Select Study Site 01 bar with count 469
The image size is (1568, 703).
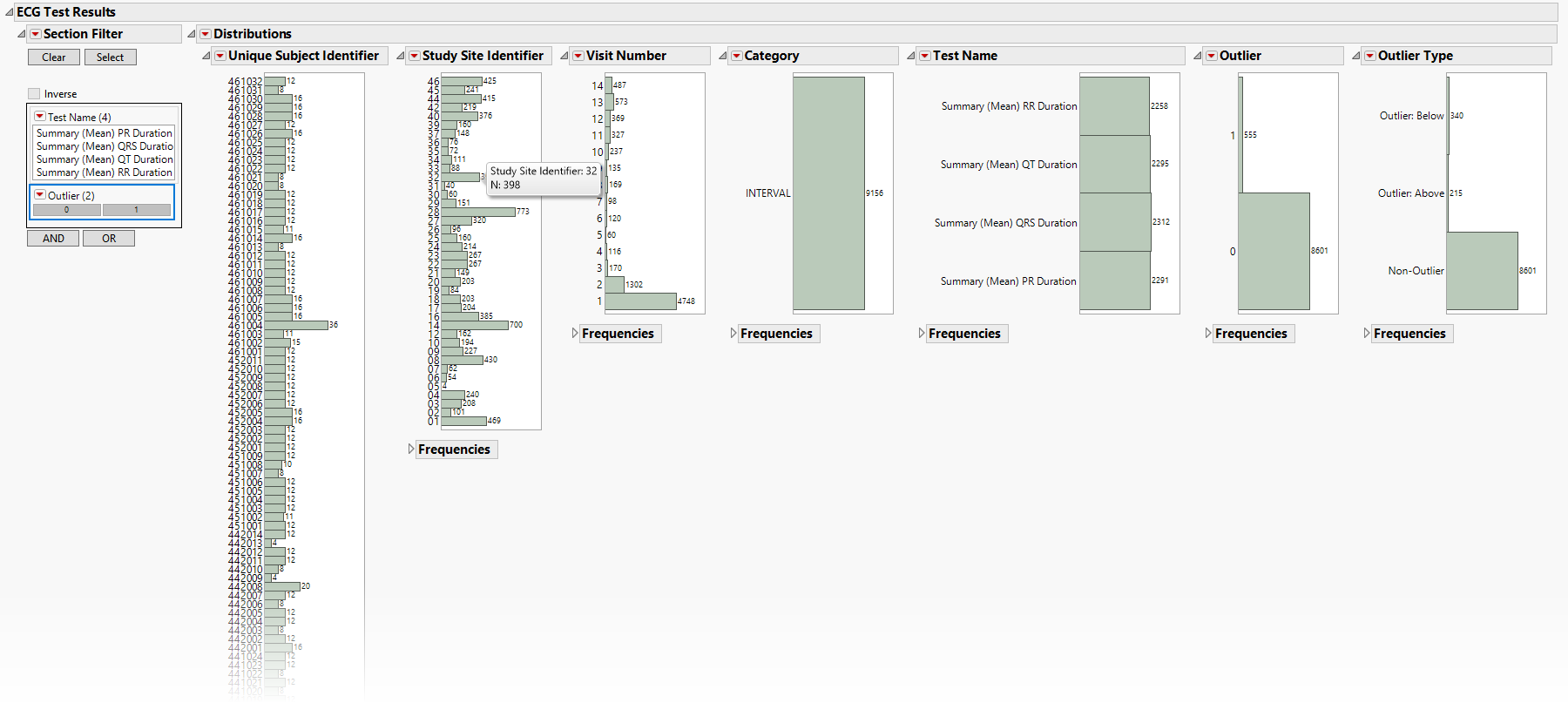[464, 421]
